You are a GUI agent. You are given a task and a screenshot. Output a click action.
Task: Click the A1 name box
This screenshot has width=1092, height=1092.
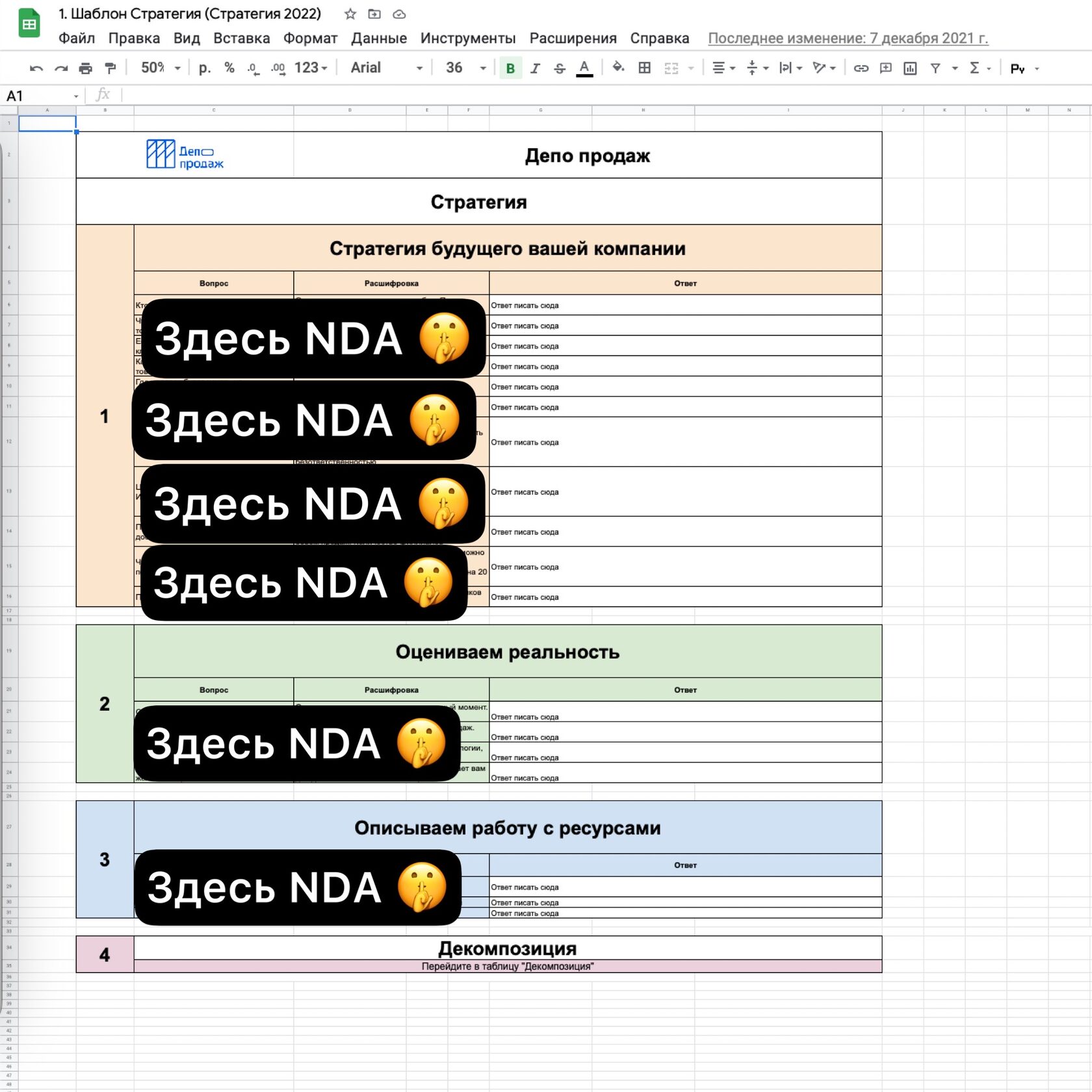(x=43, y=96)
